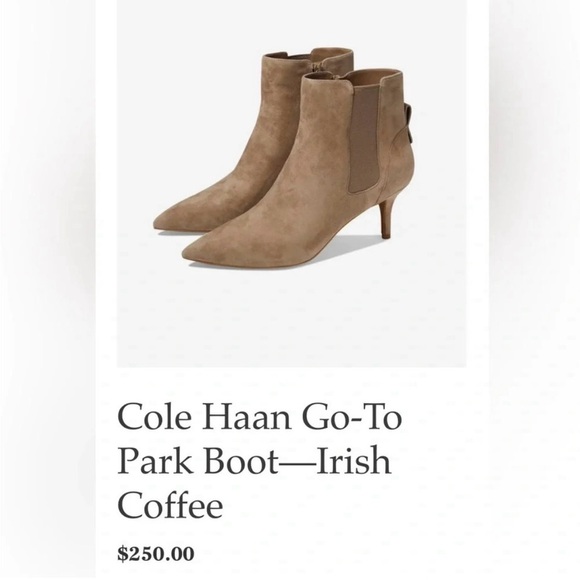Viewport: 580px width, 580px height.
Task: Click the word "Coffee" on the last title line
Action: click(x=170, y=505)
